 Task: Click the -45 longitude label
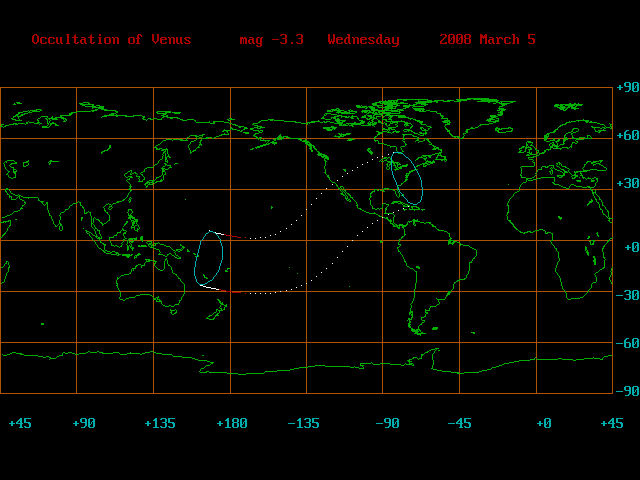[460, 423]
